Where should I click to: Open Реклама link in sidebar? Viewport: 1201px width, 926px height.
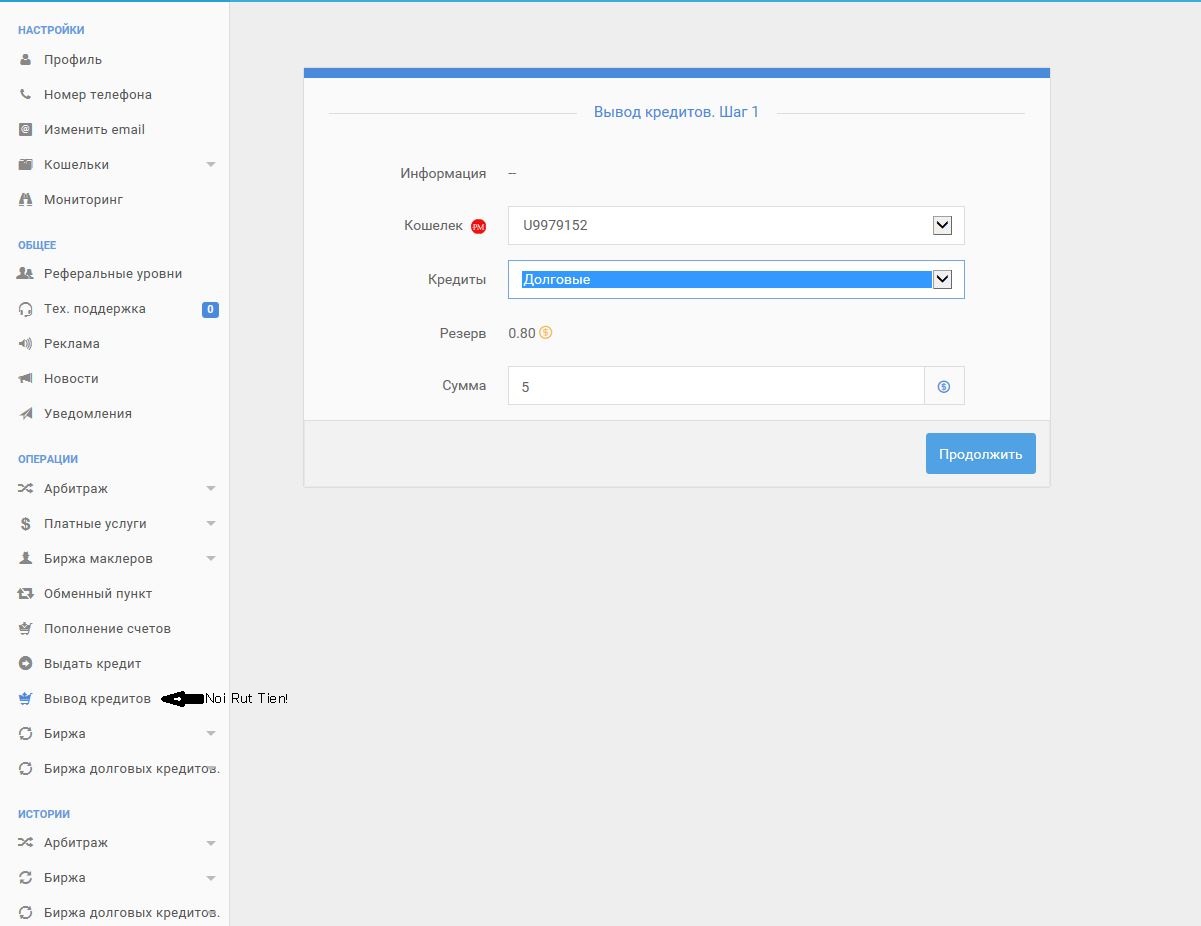72,344
